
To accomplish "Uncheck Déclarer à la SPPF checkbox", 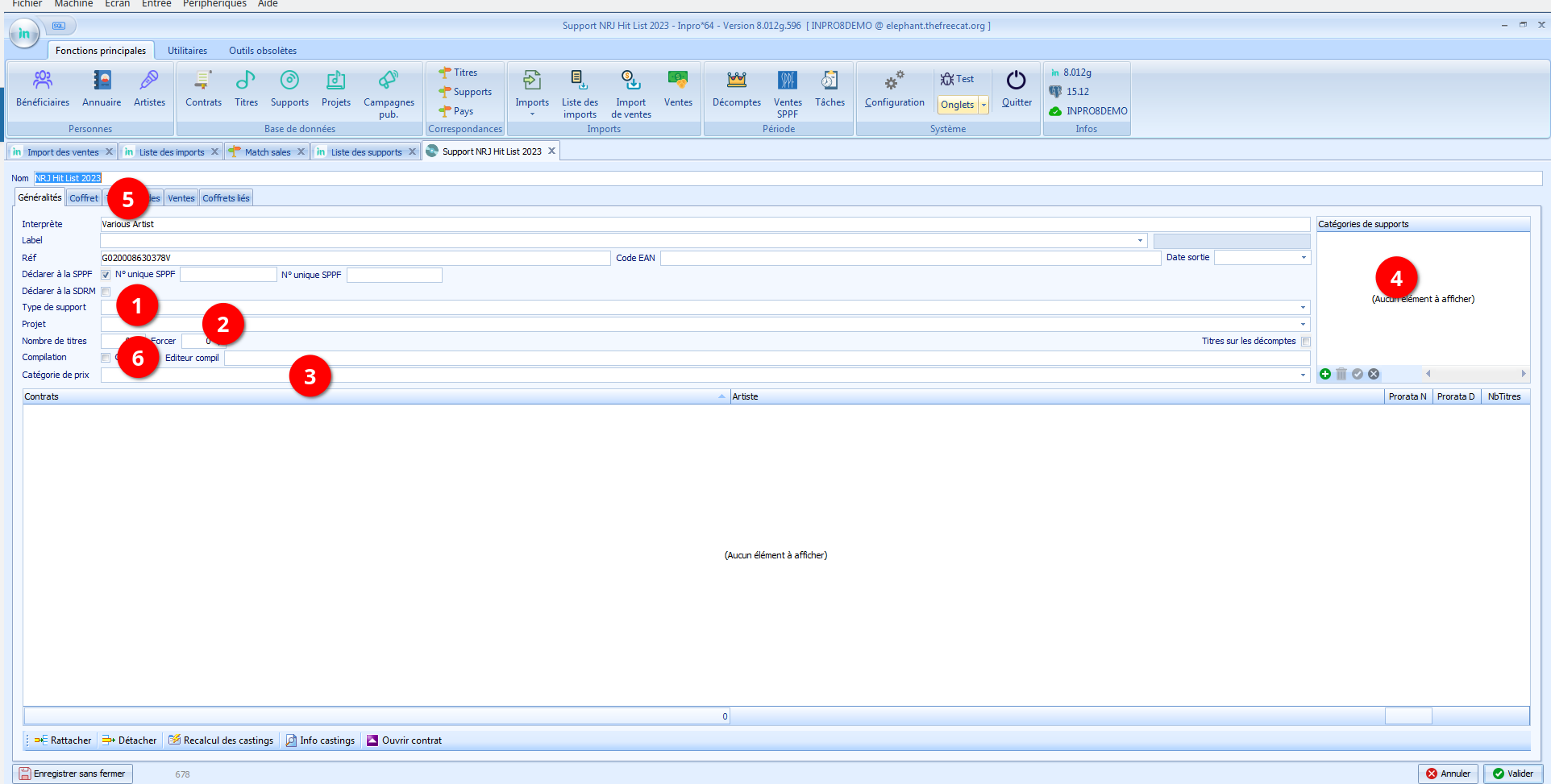I will pyautogui.click(x=106, y=275).
